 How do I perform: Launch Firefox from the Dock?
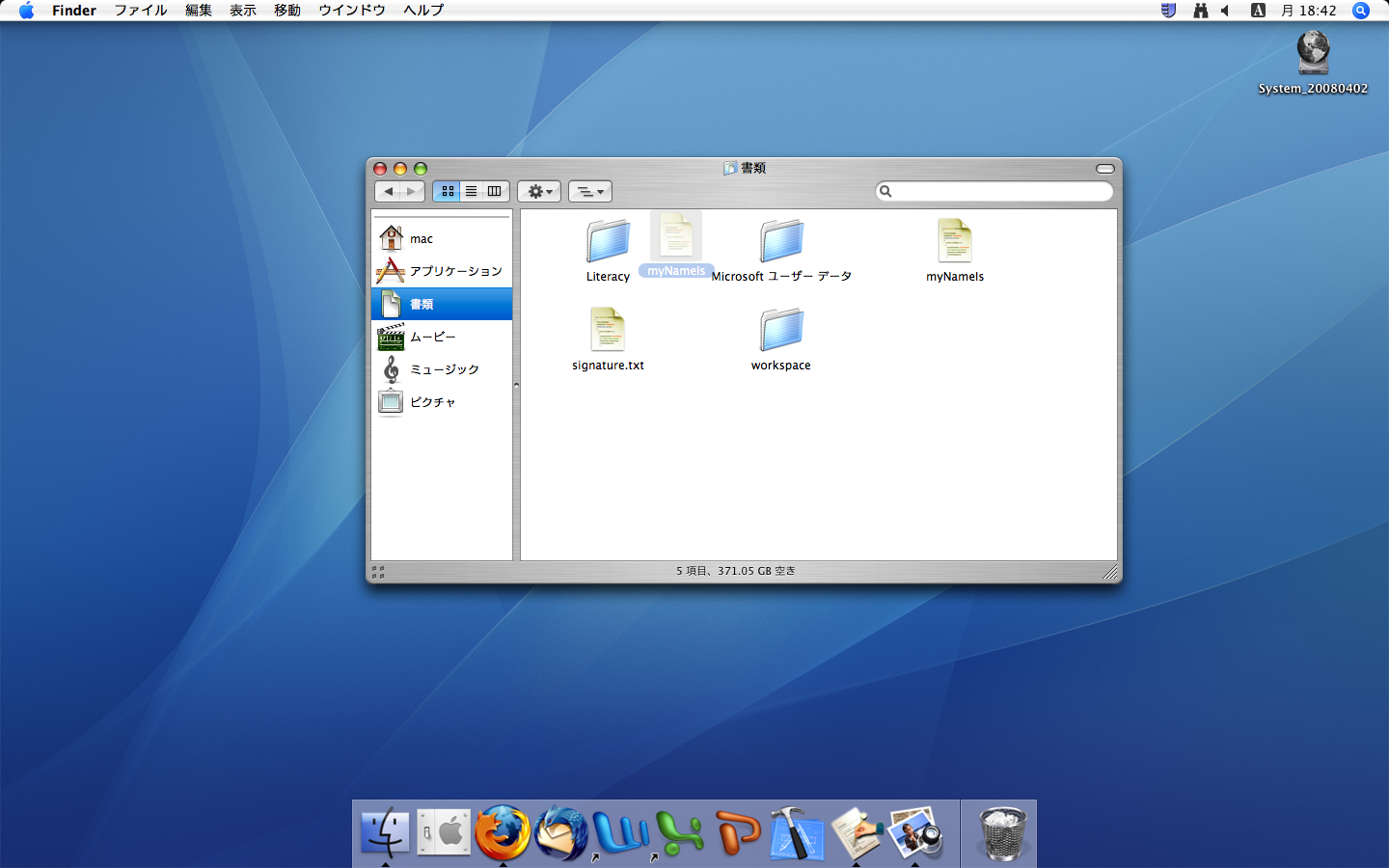click(x=503, y=832)
